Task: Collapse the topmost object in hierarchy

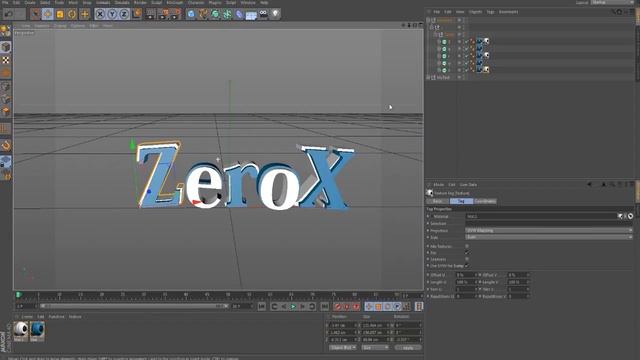Action: pos(428,20)
